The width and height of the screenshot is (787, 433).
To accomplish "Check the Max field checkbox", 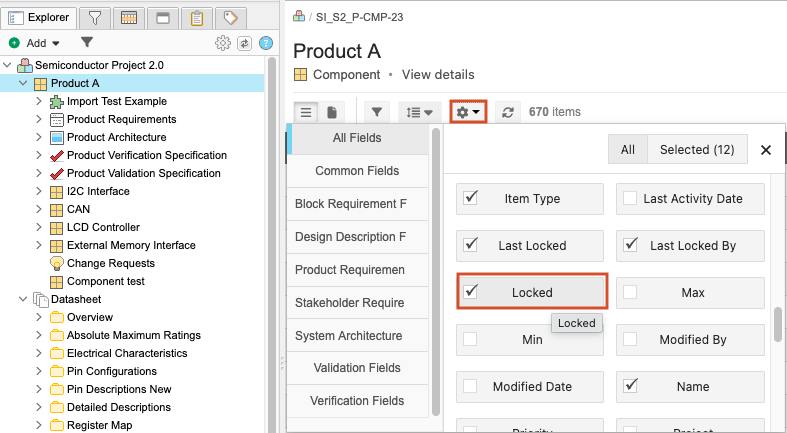I will pyautogui.click(x=629, y=292).
